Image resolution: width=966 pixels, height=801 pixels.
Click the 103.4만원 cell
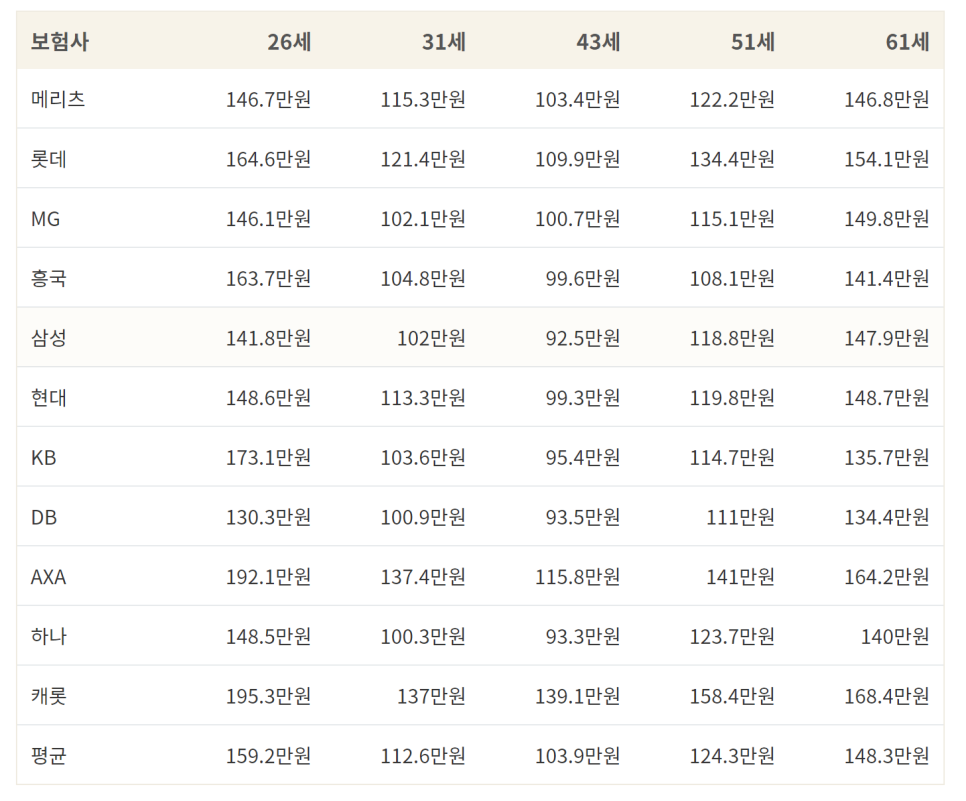577,99
